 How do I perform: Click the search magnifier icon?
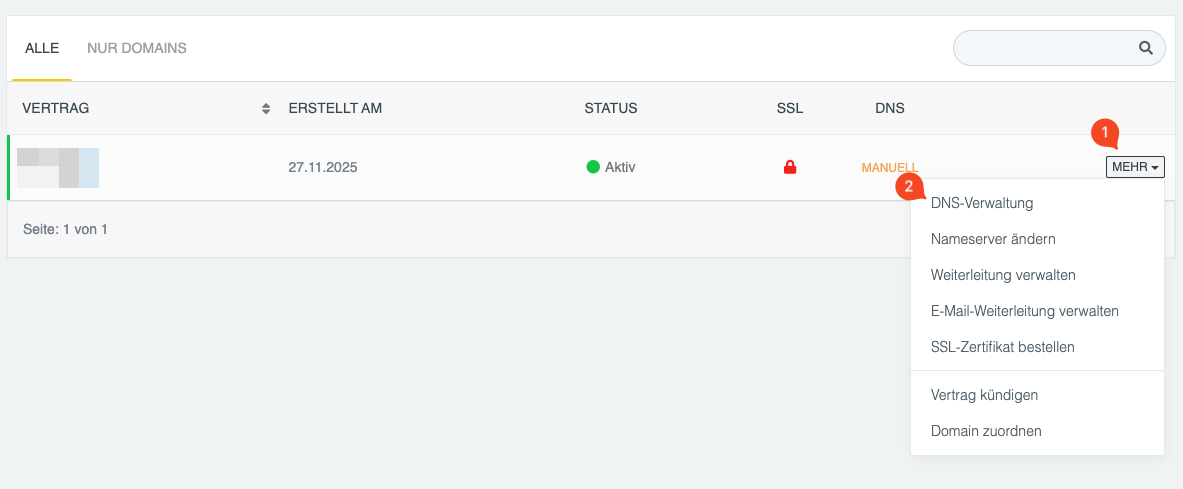1146,48
